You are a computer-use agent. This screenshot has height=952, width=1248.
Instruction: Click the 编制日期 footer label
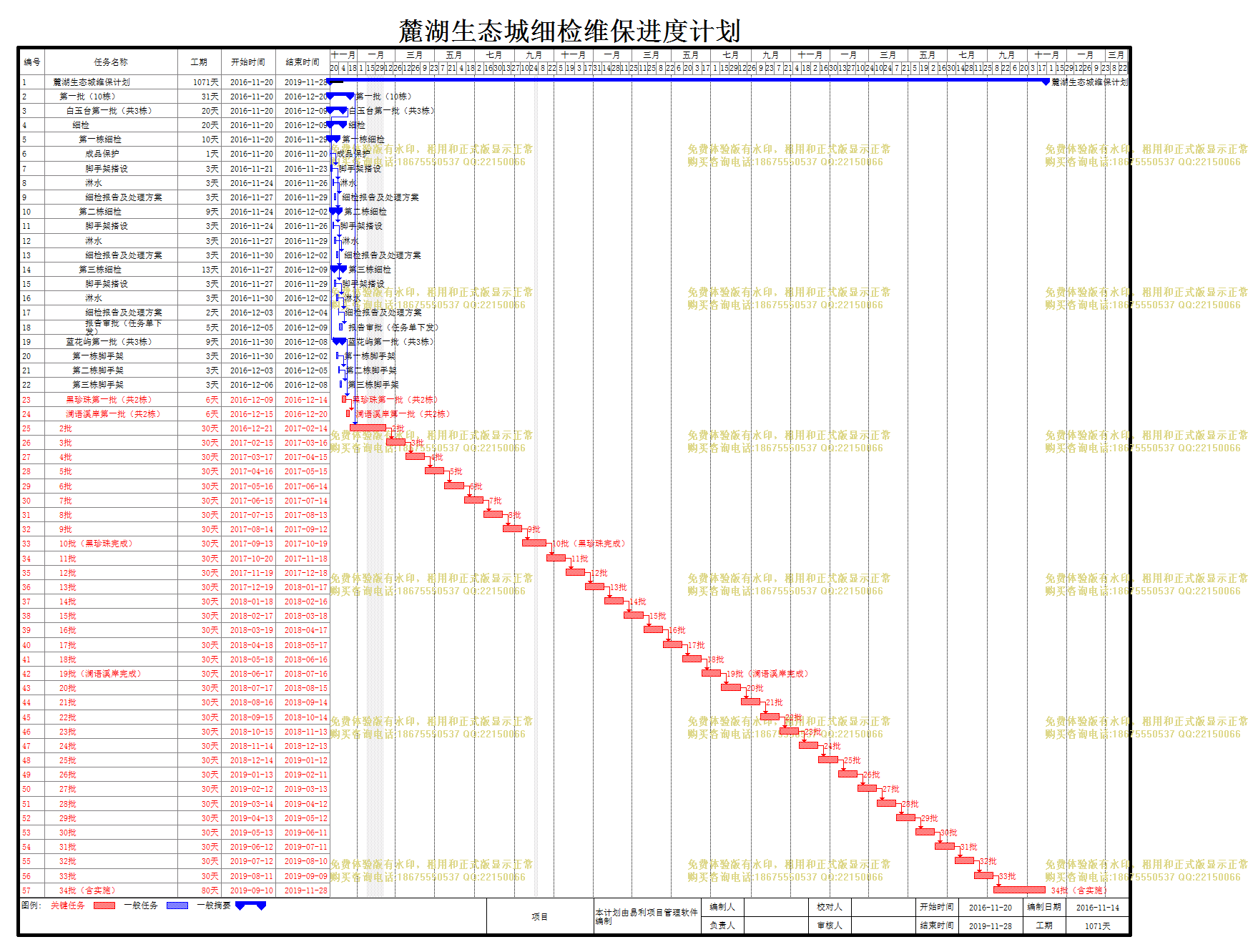coord(1044,907)
